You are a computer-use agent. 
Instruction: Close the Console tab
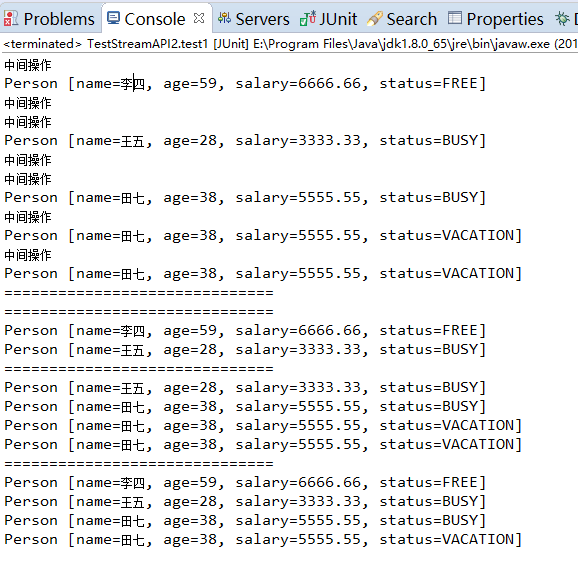[x=199, y=18]
